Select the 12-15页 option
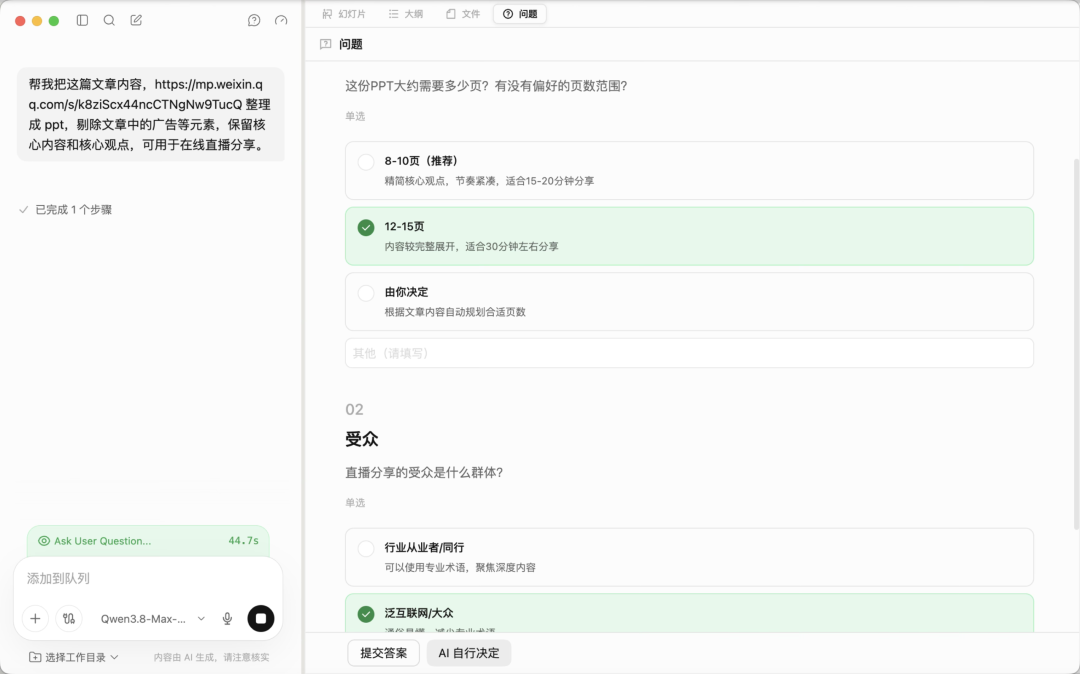The width and height of the screenshot is (1080, 674). [x=689, y=236]
